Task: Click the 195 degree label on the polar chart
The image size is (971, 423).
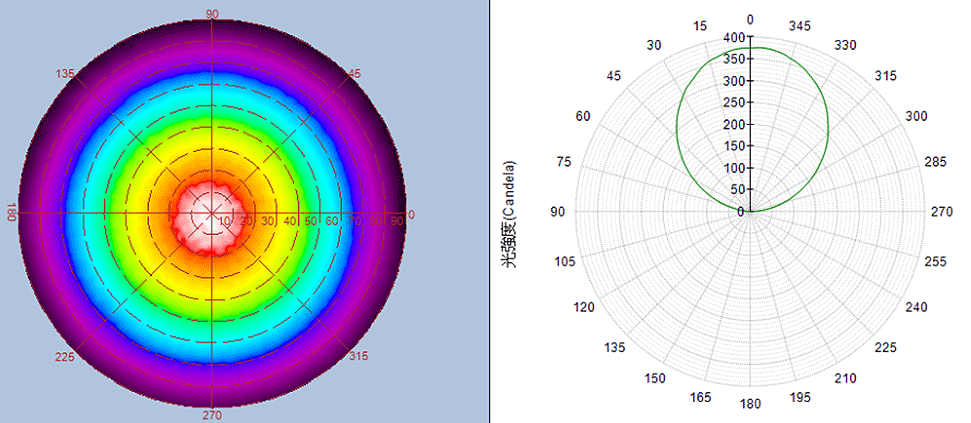Action: coord(800,399)
